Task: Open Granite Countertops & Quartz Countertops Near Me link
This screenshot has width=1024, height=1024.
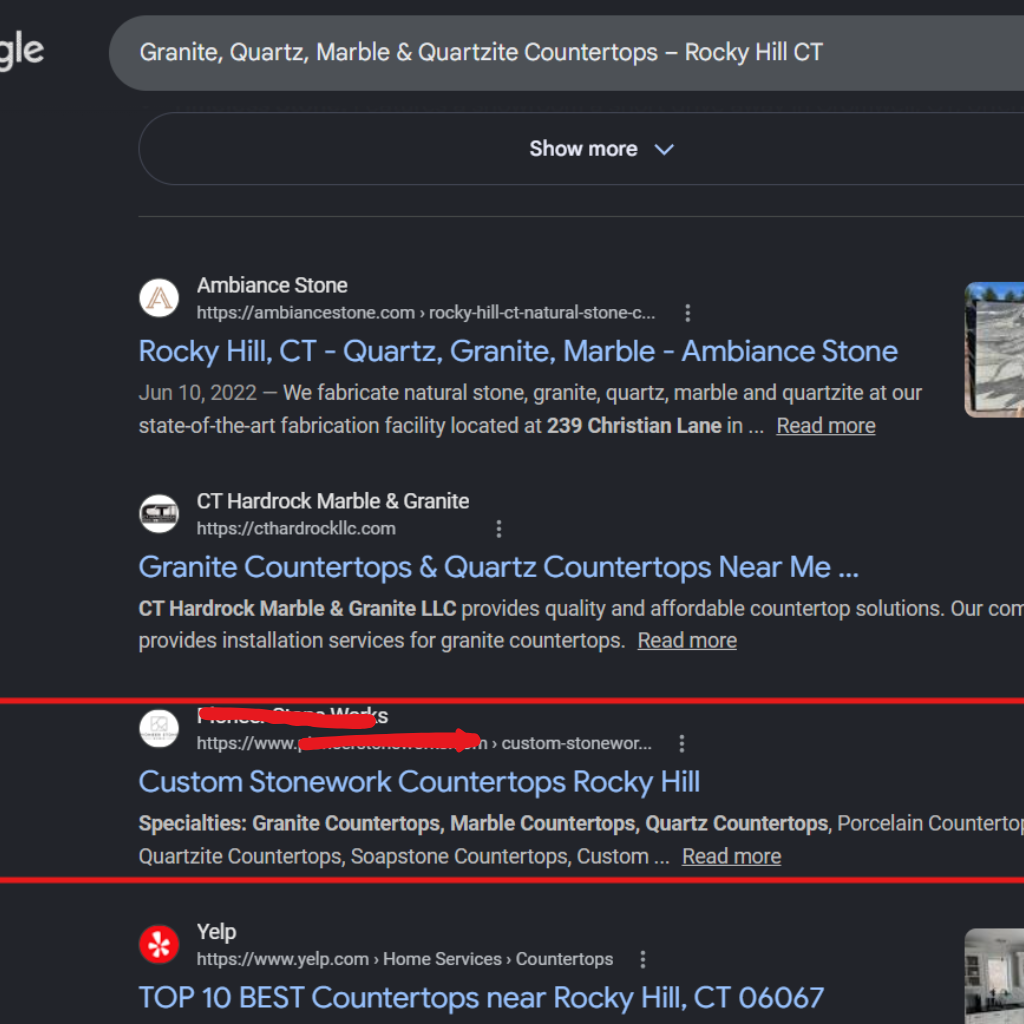Action: pos(498,567)
